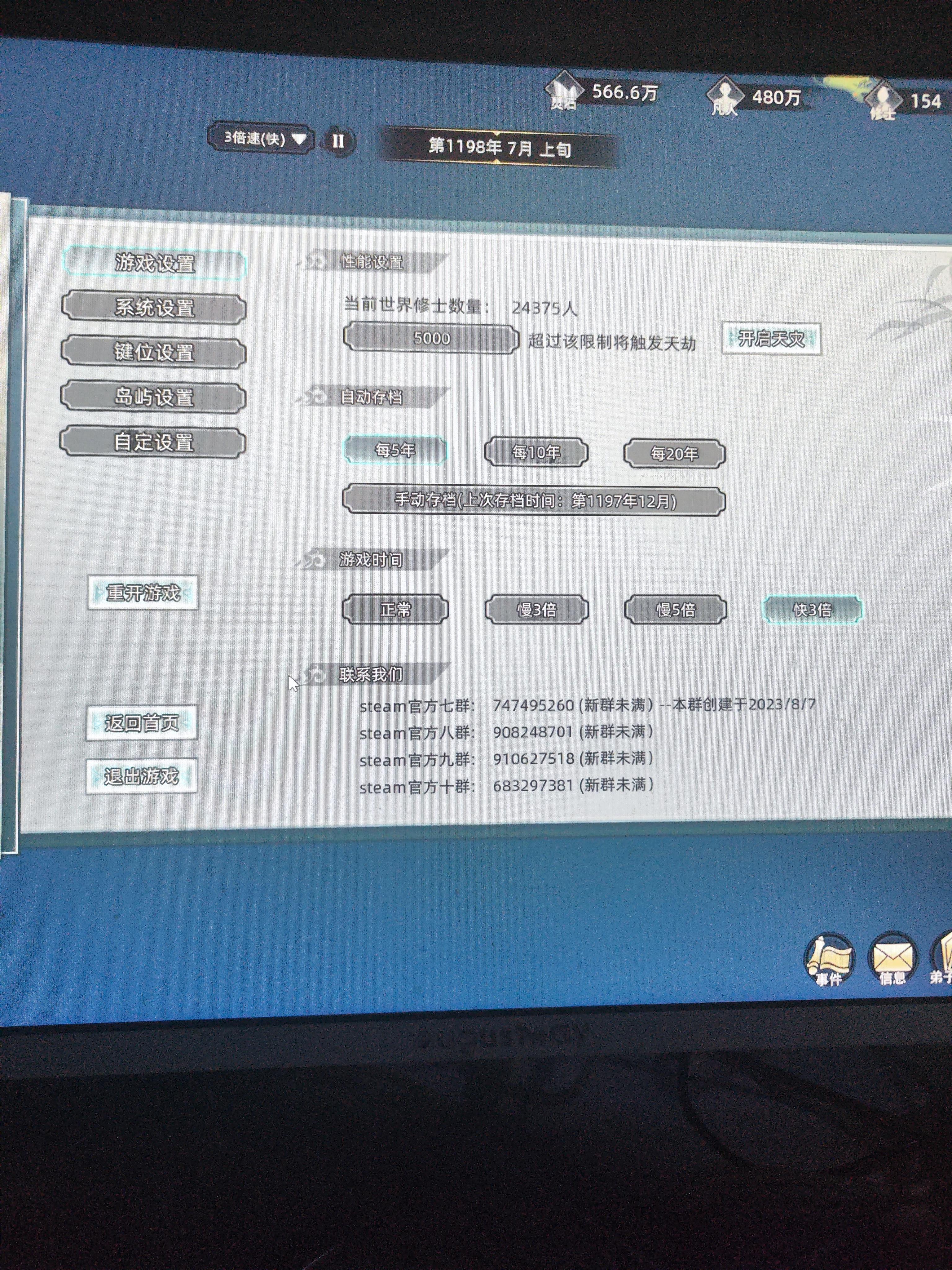Click the 开启天灾 button
The height and width of the screenshot is (1270, 952).
(771, 339)
